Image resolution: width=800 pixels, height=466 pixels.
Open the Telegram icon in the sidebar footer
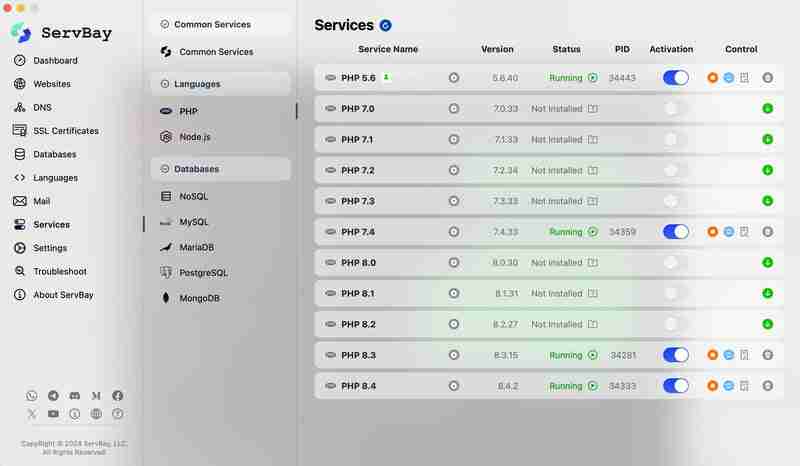pyautogui.click(x=53, y=396)
